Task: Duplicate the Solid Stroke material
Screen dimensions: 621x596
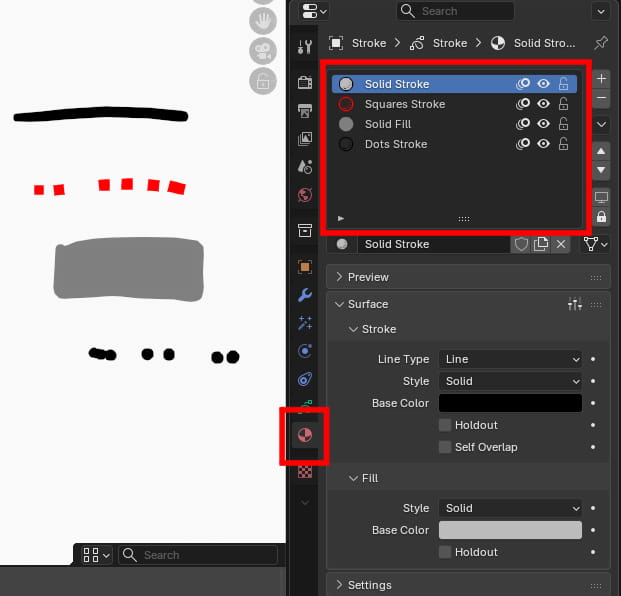Action: (x=541, y=244)
